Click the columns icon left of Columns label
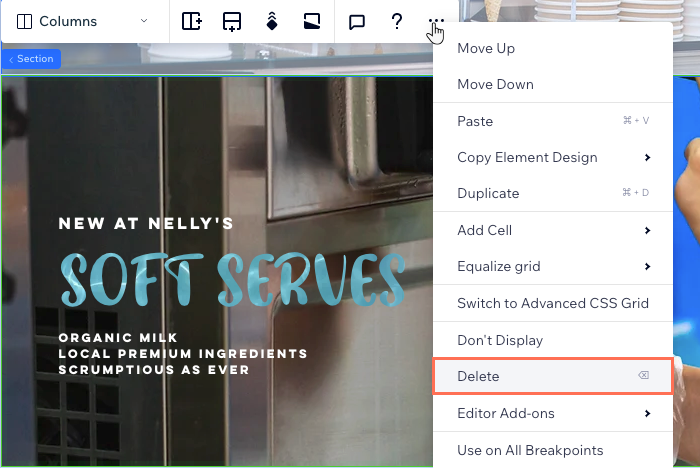 click(24, 21)
